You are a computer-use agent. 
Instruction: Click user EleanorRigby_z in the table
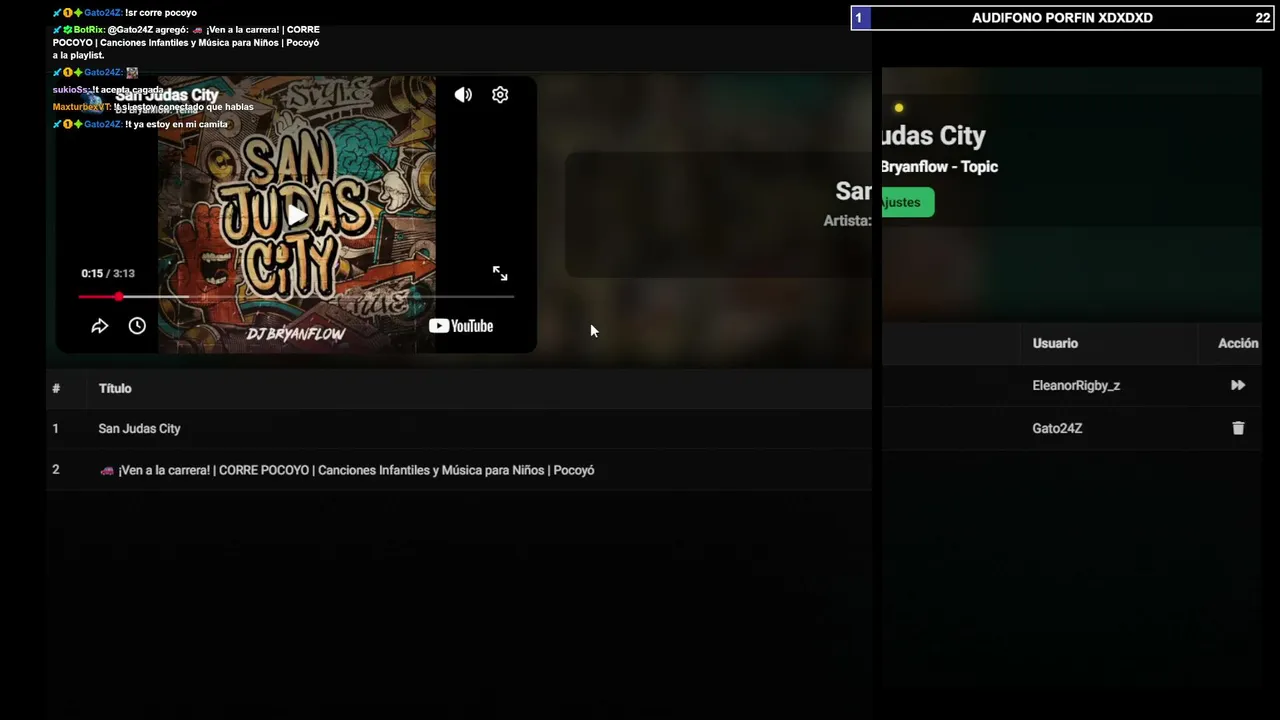[1076, 385]
